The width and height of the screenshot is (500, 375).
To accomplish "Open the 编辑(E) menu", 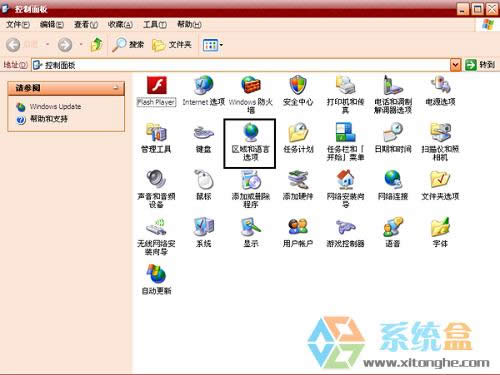I will point(52,24).
